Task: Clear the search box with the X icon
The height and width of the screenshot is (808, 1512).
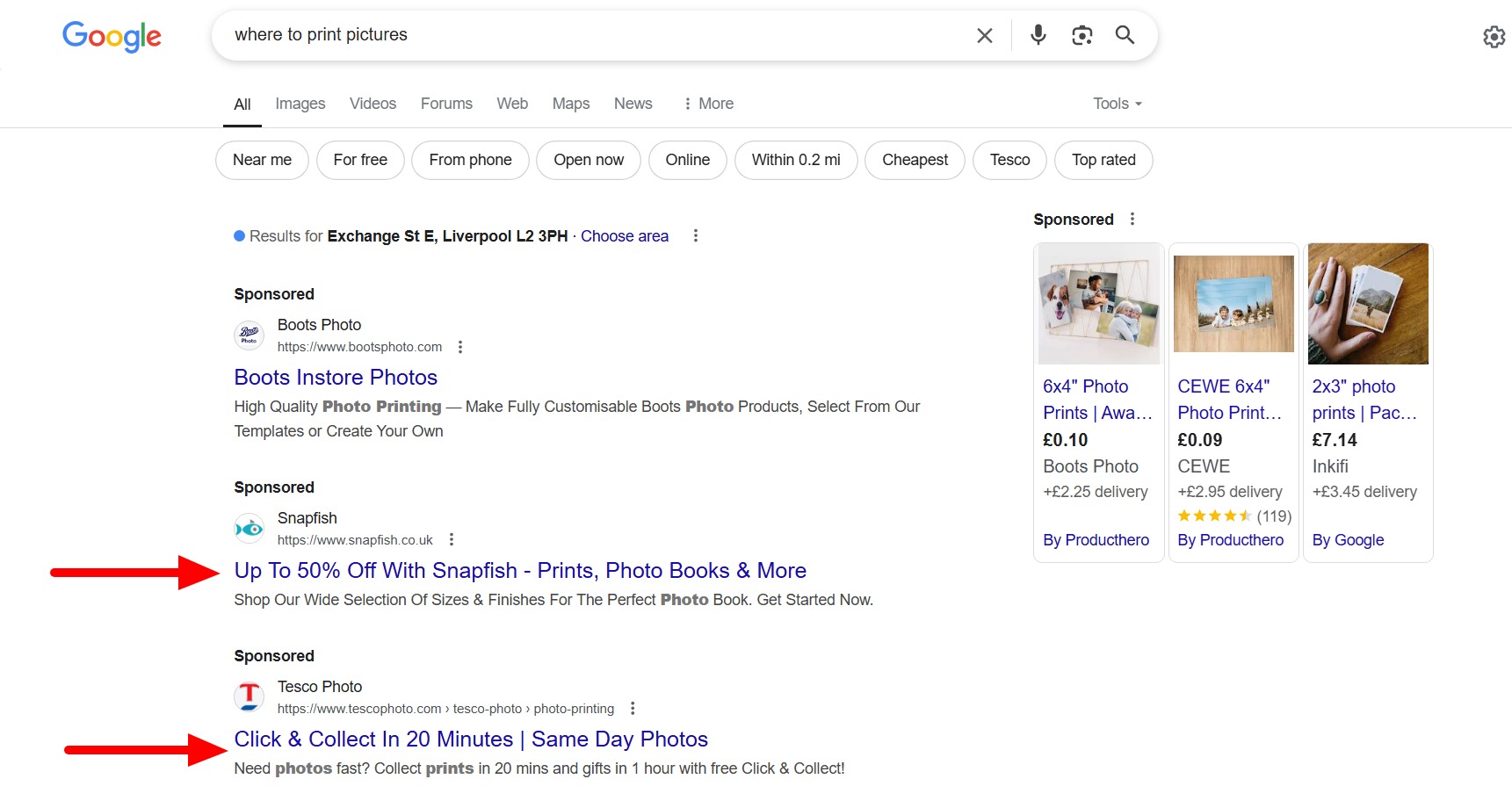Action: [985, 35]
